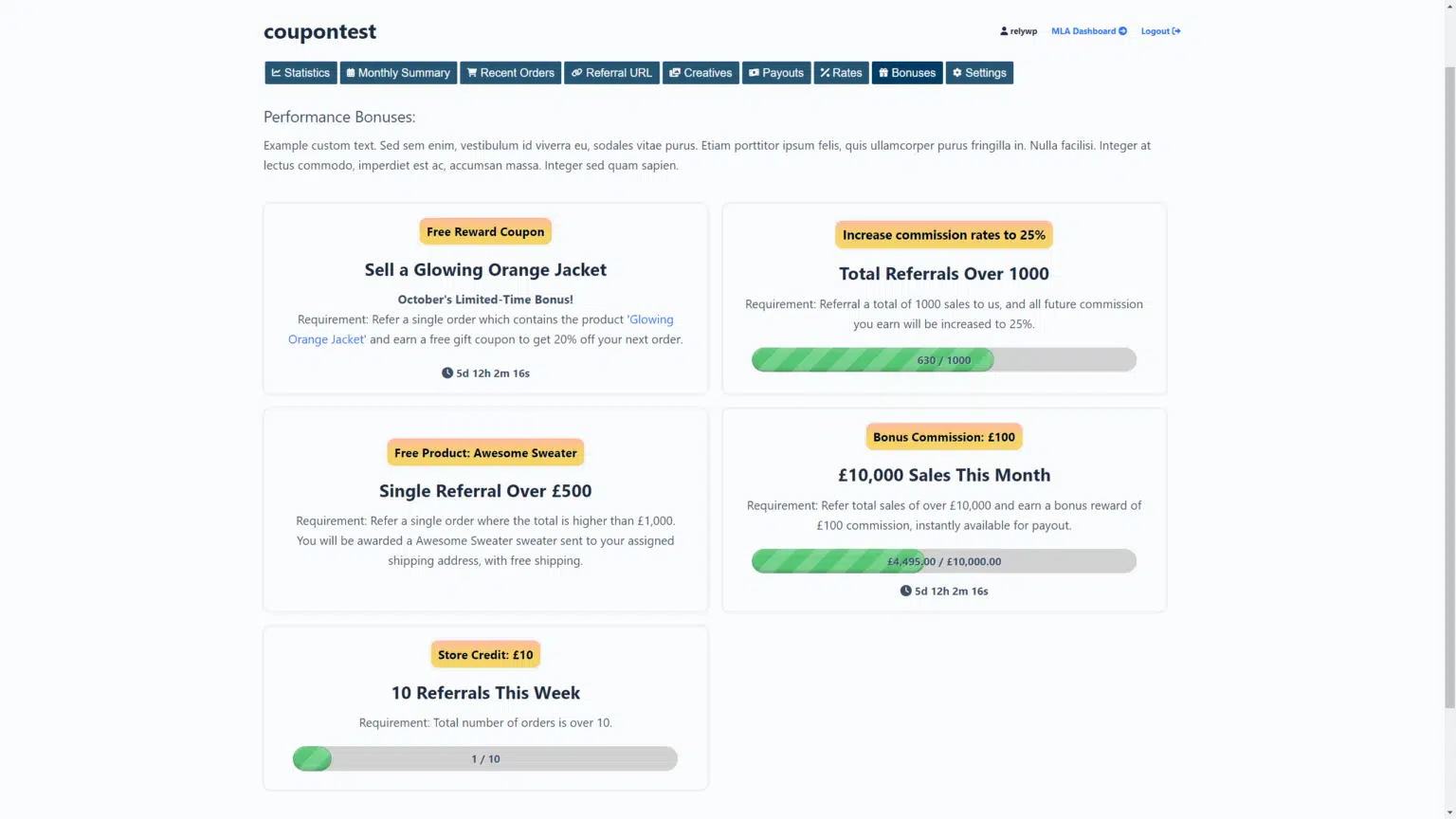1456x819 pixels.
Task: Follow the 'Glowing Orange Jacket' product link
Action: pyautogui.click(x=650, y=319)
